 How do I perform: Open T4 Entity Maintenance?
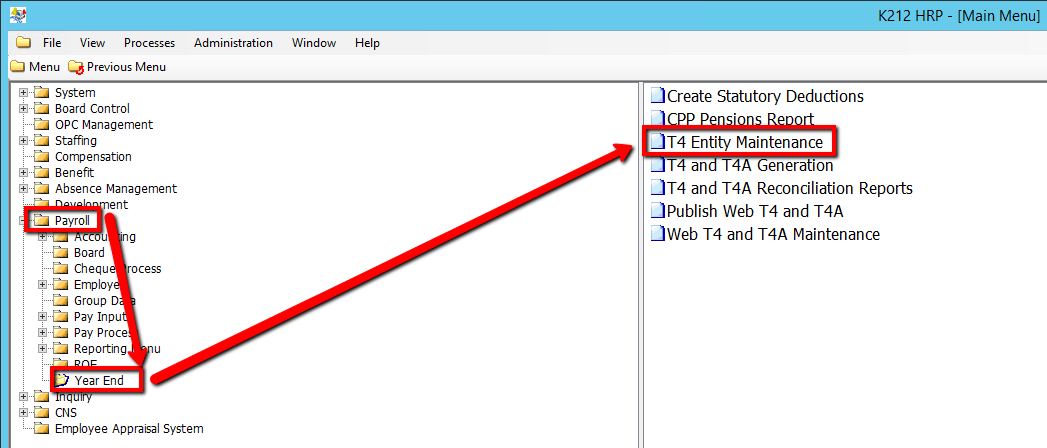(745, 143)
